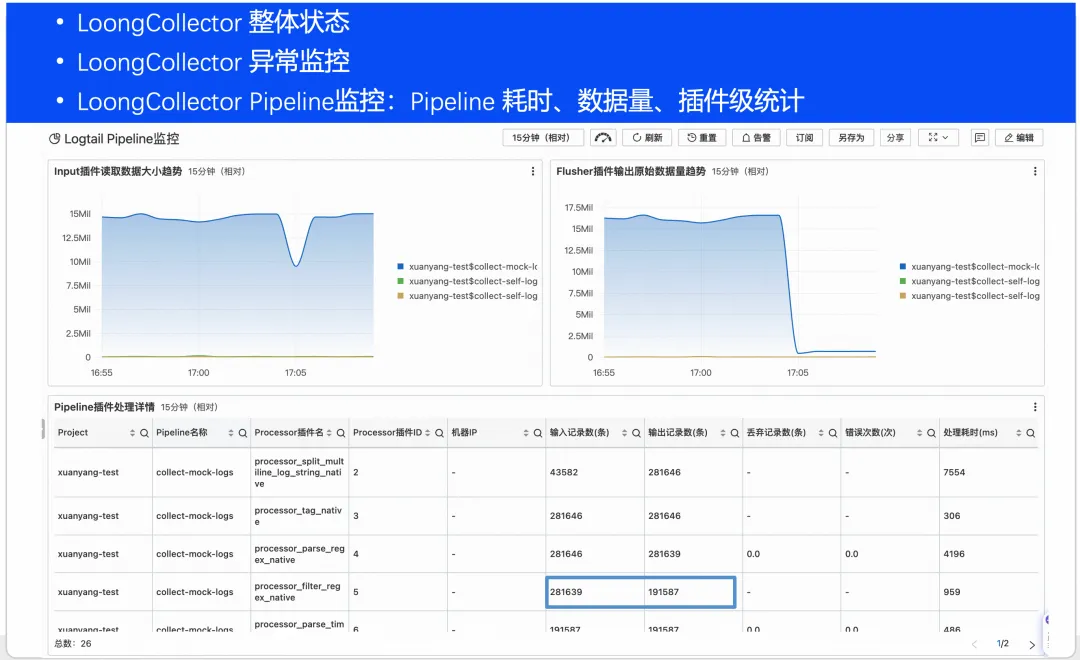This screenshot has width=1080, height=660.
Task: Go to the next table page
Action: click(1031, 645)
